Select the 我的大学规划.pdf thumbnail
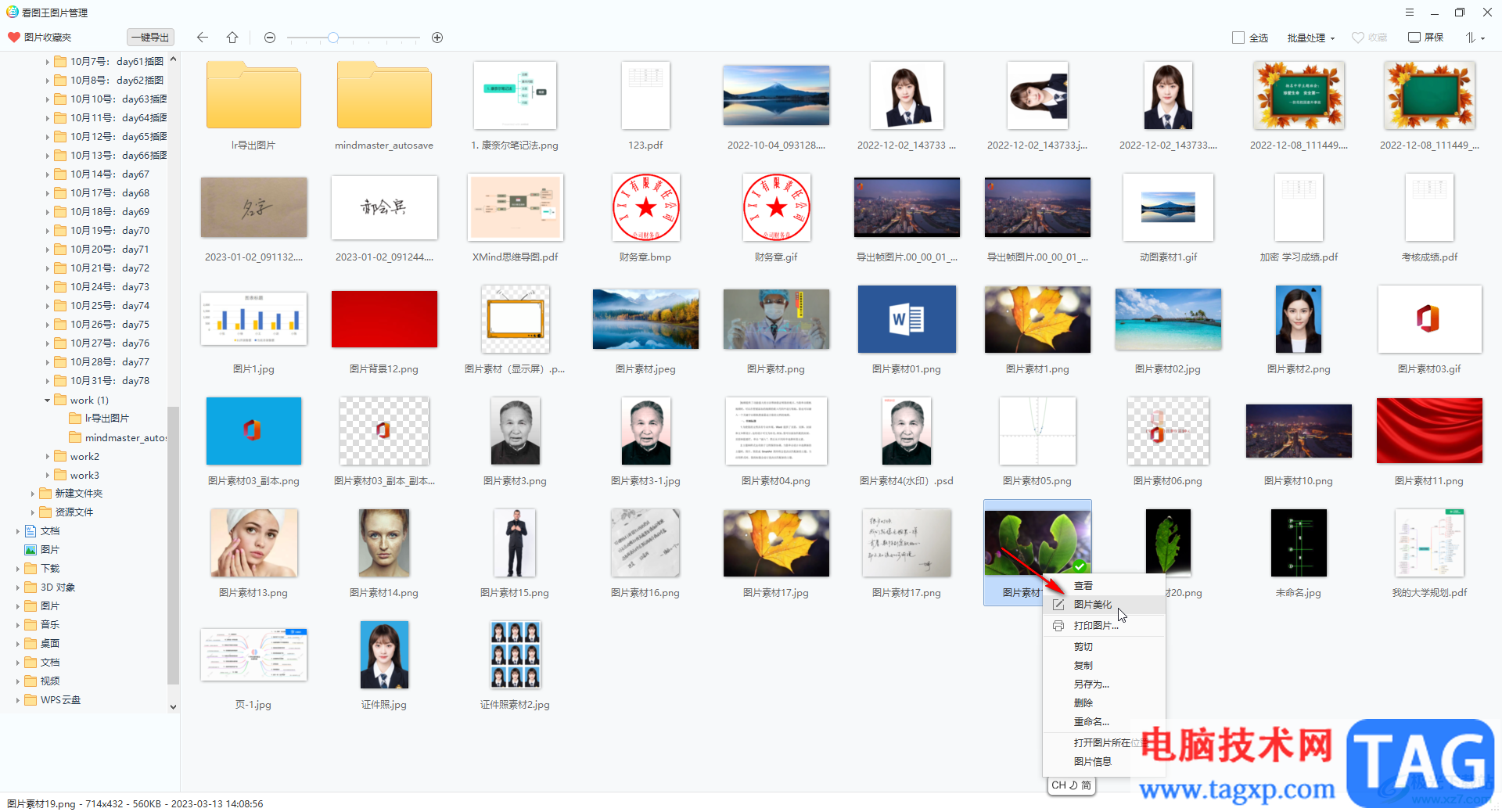1502x812 pixels. click(1429, 543)
